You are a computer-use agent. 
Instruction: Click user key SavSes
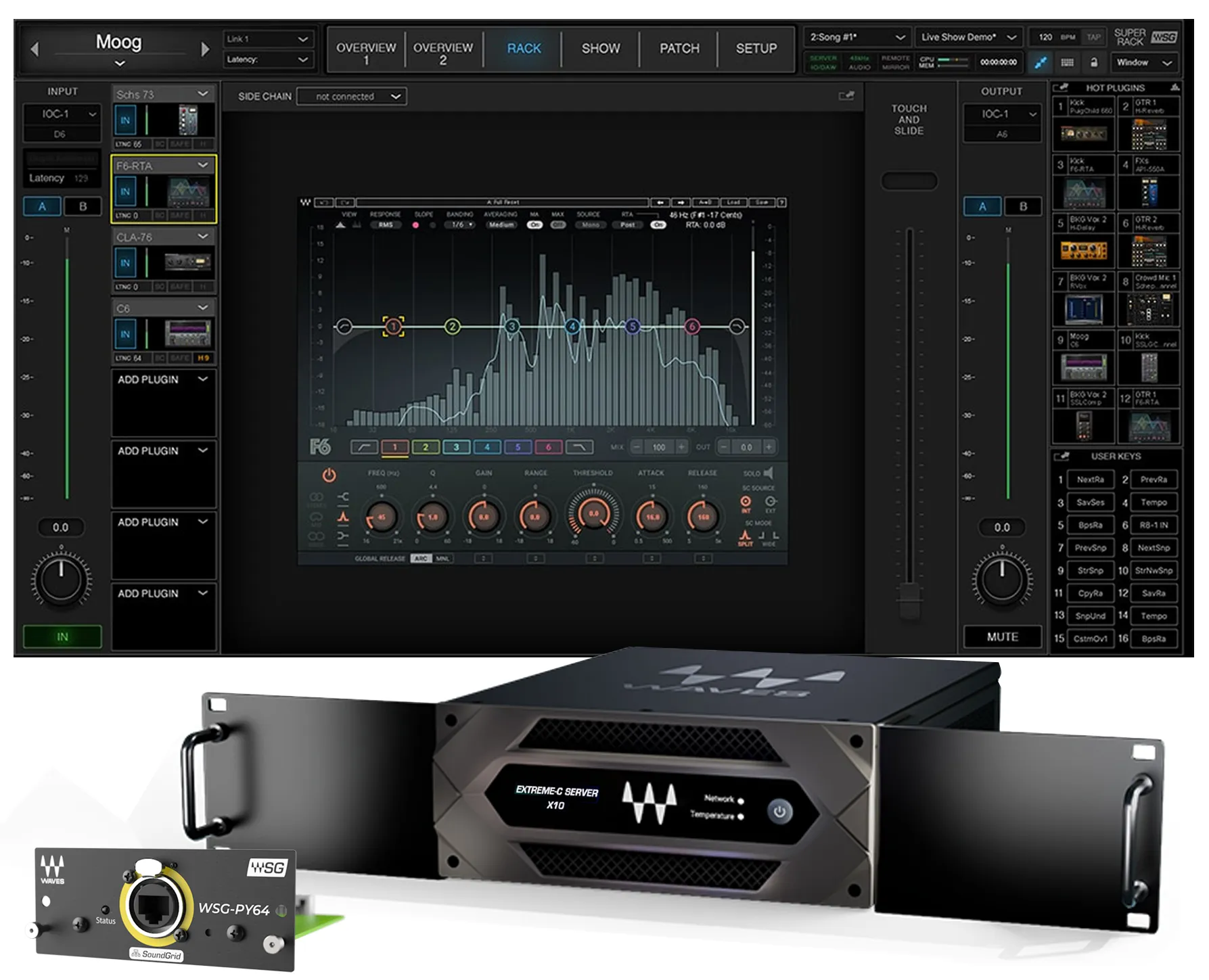tap(1090, 503)
